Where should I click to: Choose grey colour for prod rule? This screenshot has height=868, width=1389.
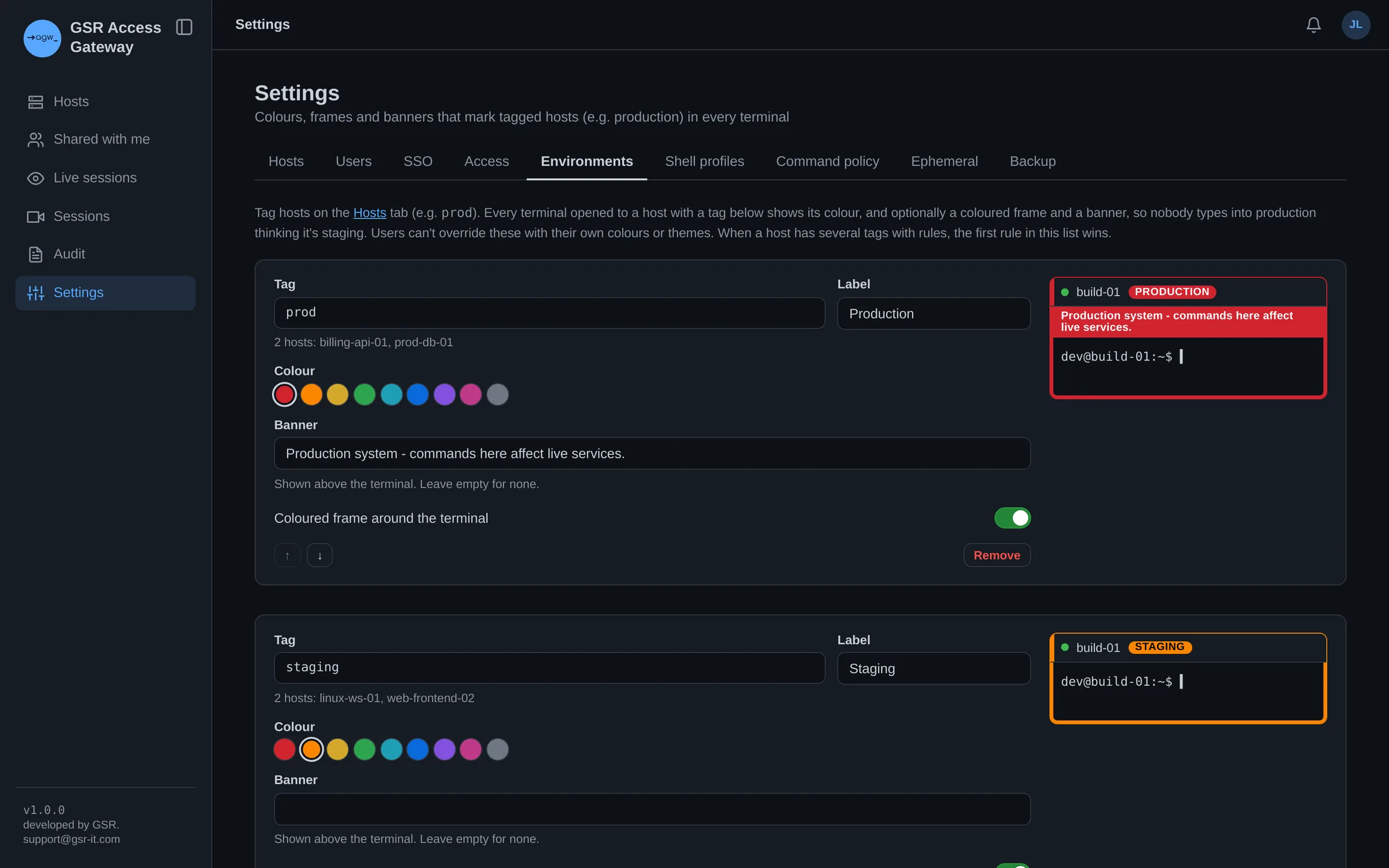coord(498,395)
